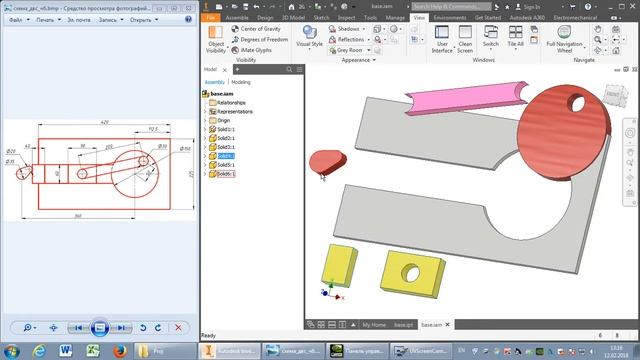Switch to the Sketch ribbon tab
This screenshot has width=640, height=360.
coord(321,18)
